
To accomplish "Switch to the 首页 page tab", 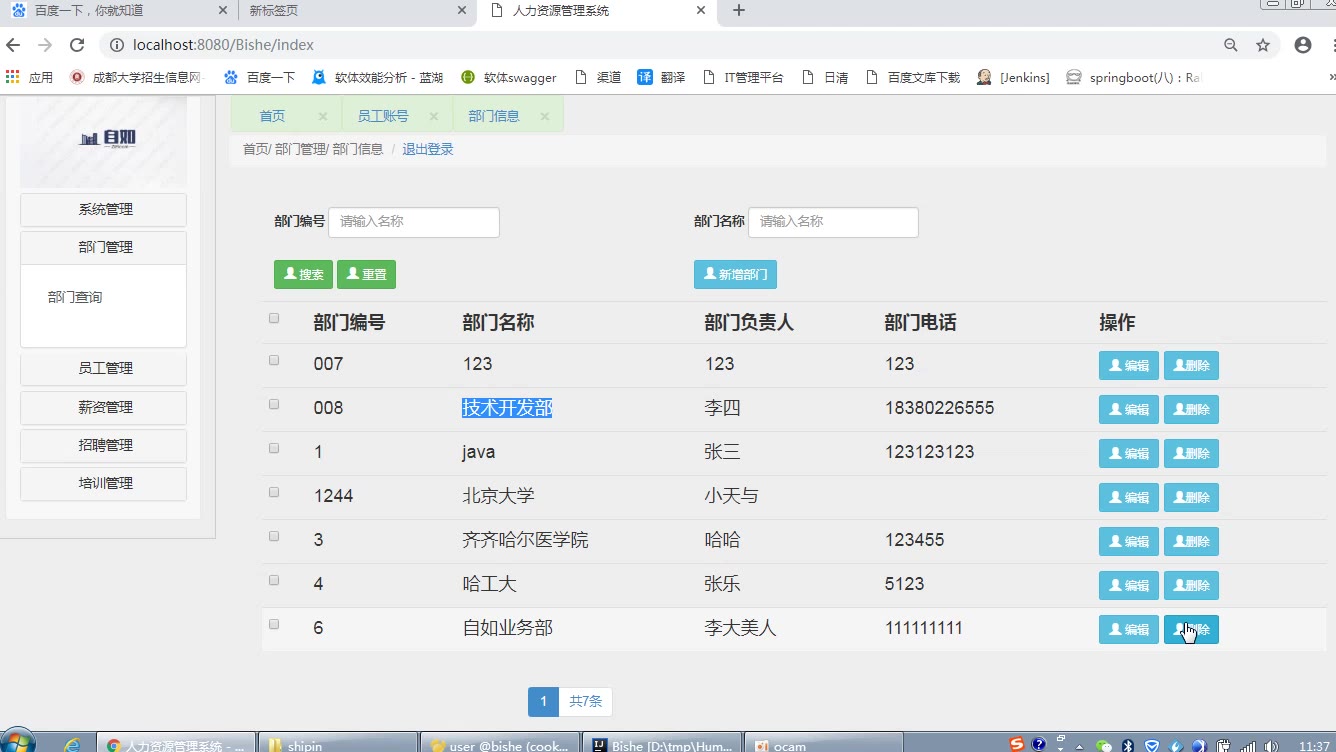I will pyautogui.click(x=272, y=116).
